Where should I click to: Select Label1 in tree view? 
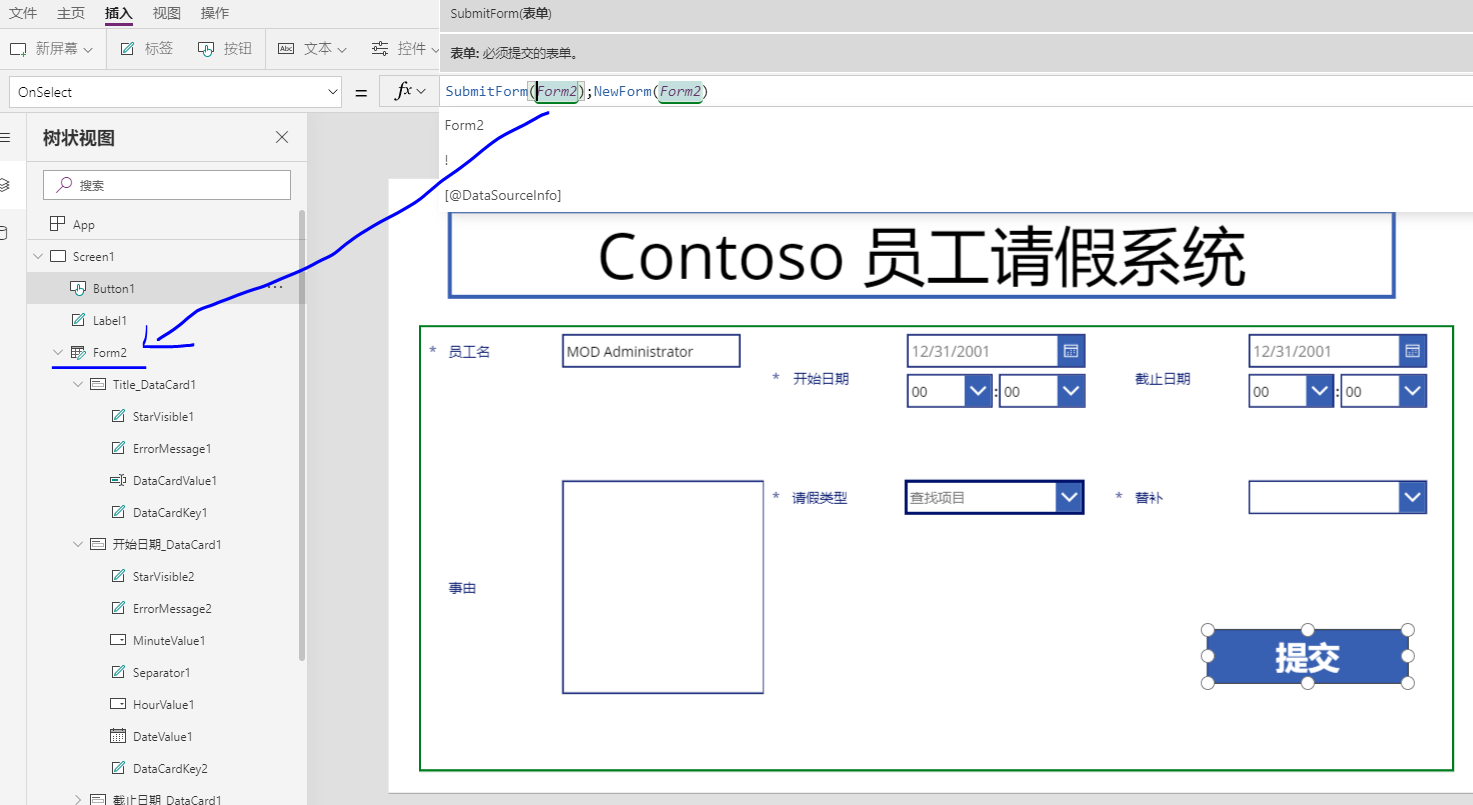[110, 321]
